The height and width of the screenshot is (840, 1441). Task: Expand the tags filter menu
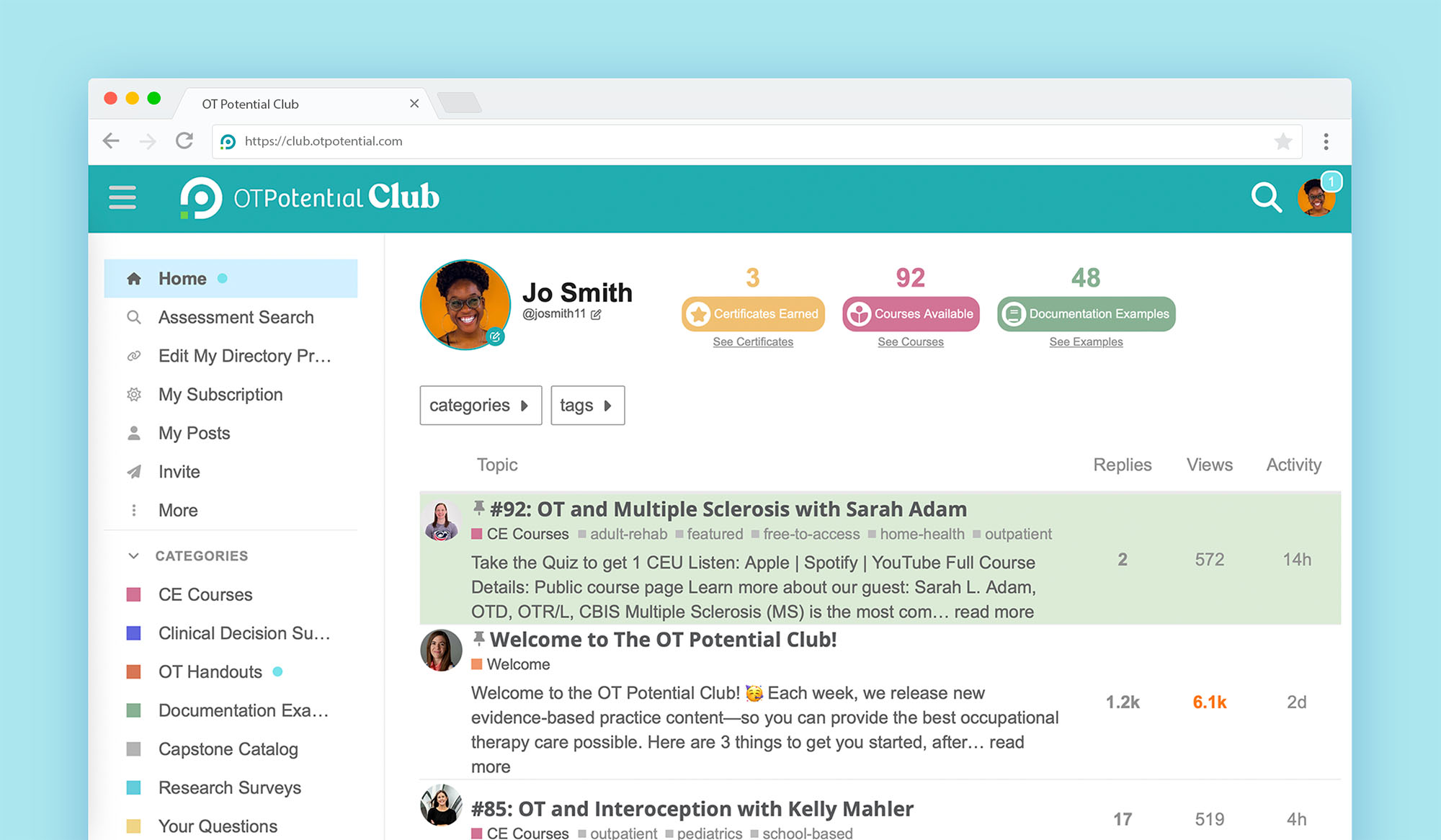pos(587,405)
